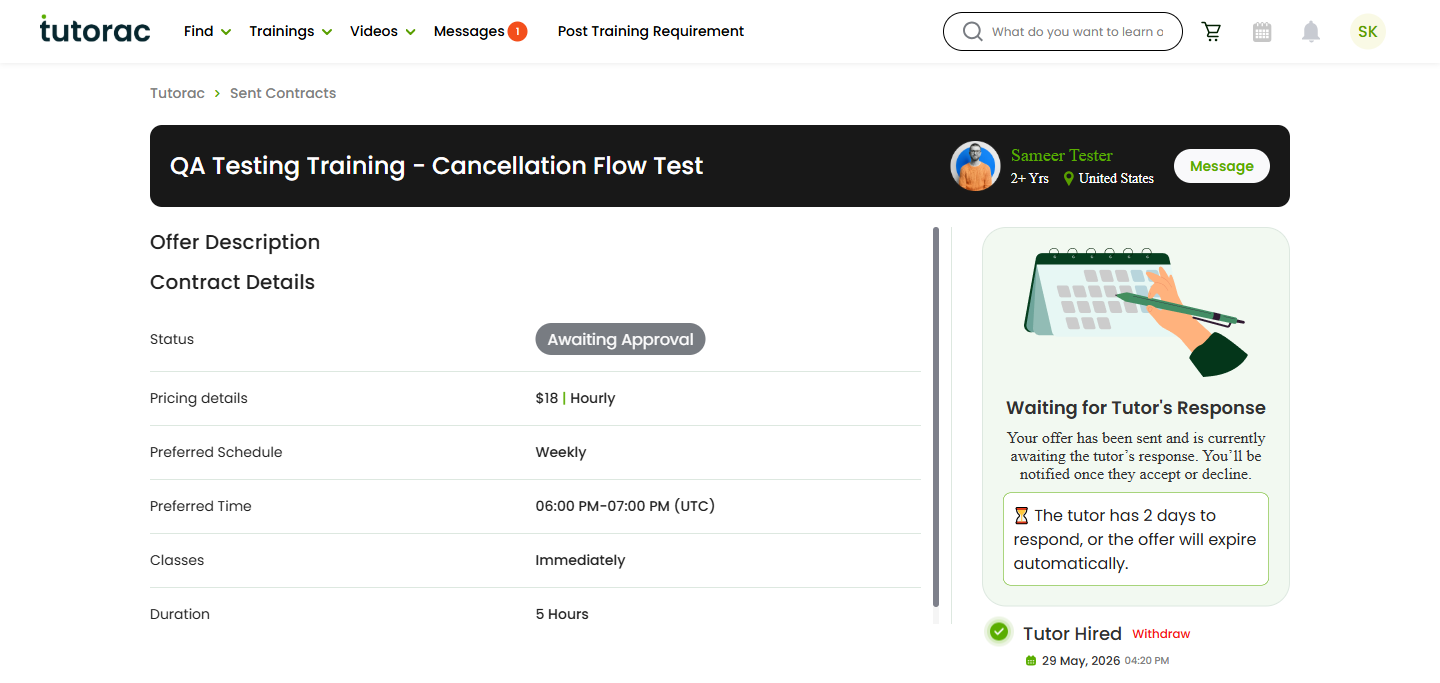Click the '04:20 PM' timestamp
The height and width of the screenshot is (683, 1440).
click(1147, 661)
